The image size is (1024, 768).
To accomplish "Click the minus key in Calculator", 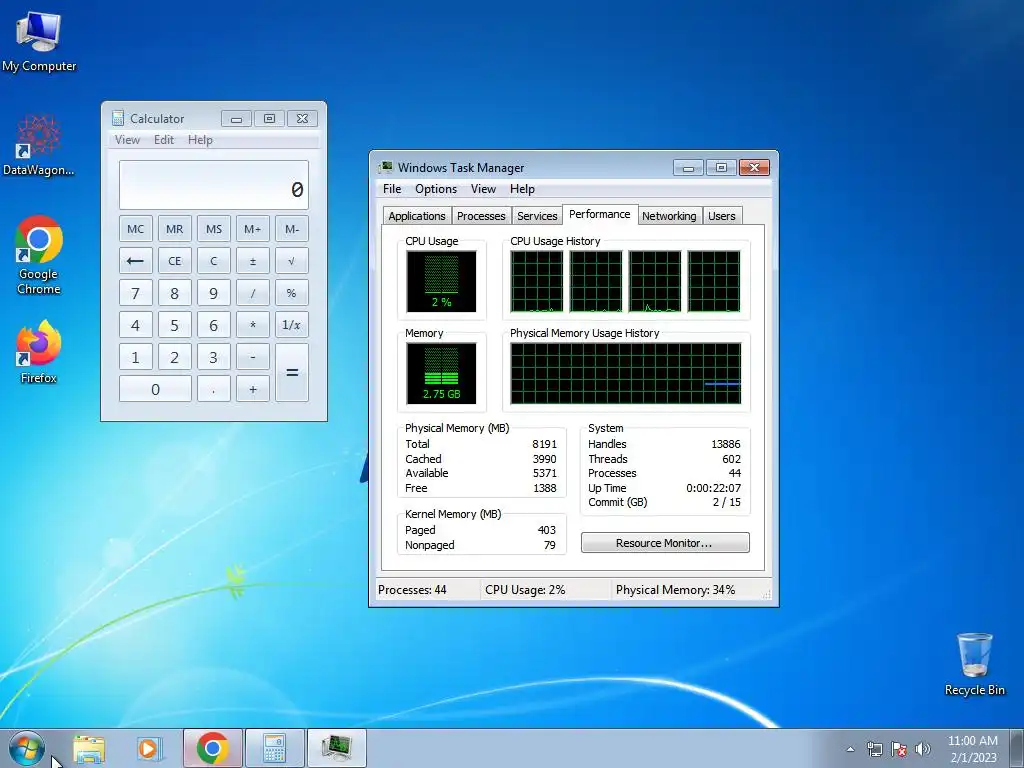I will (x=253, y=357).
